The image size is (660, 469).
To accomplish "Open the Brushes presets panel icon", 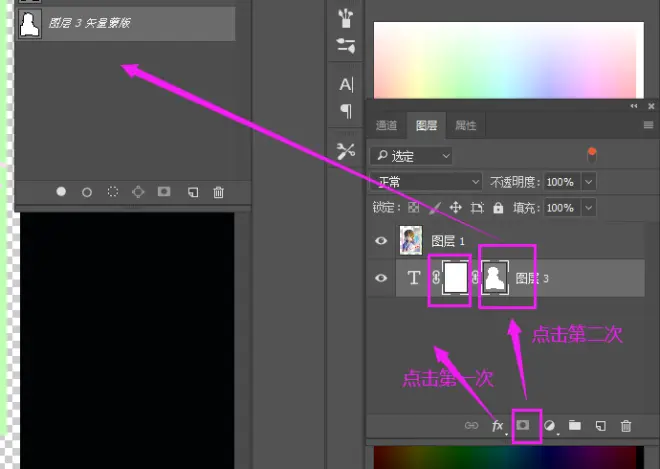I will (345, 18).
